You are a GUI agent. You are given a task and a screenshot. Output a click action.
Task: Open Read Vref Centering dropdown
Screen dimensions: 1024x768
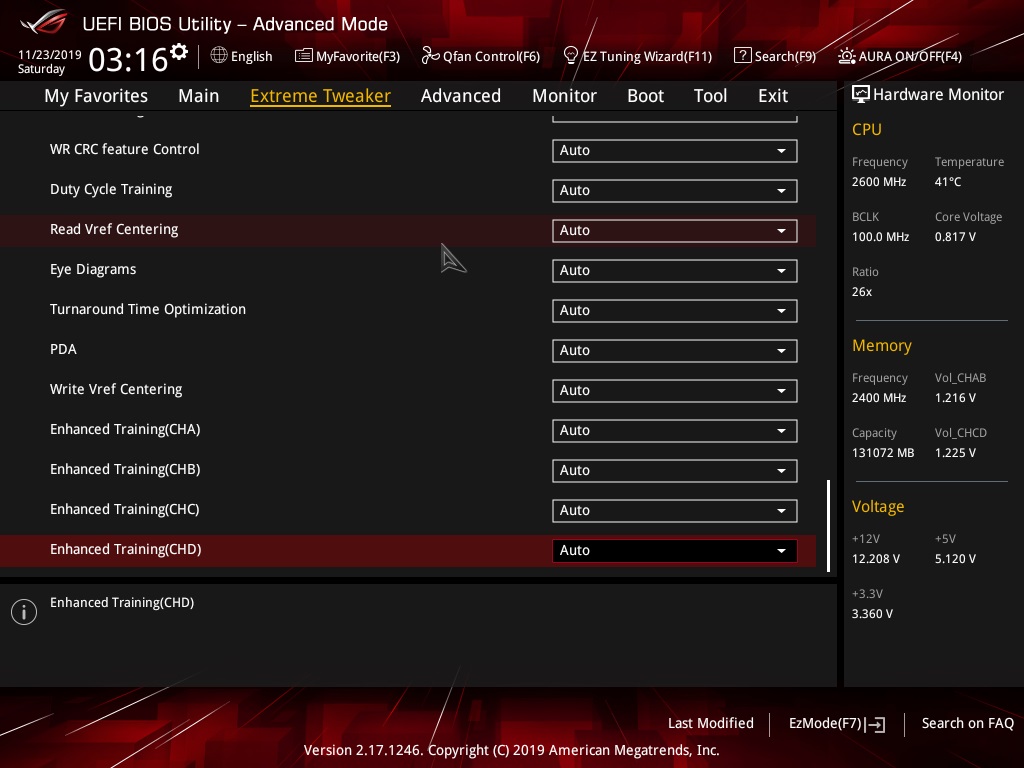click(675, 231)
